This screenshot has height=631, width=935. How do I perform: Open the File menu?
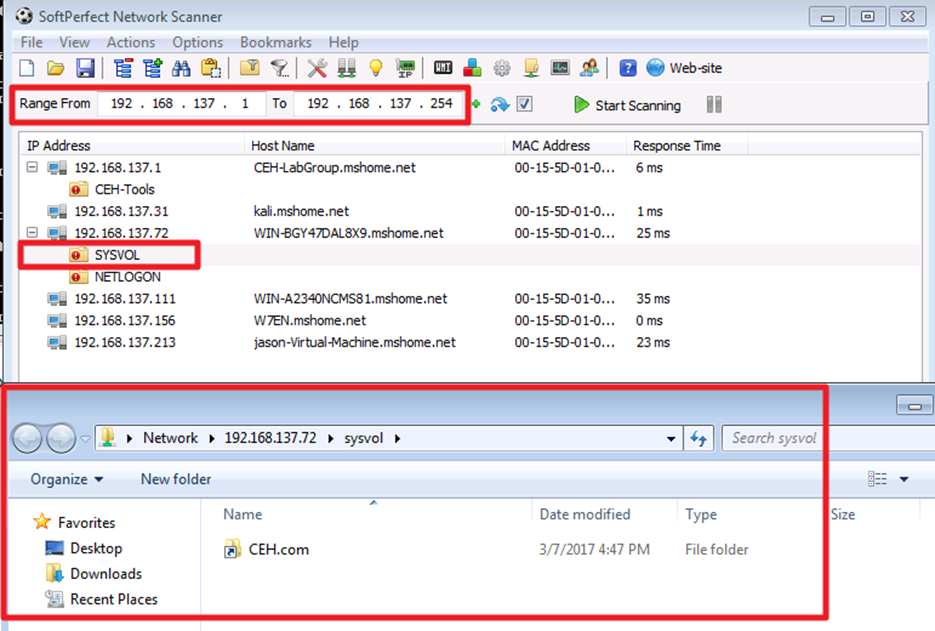(32, 42)
